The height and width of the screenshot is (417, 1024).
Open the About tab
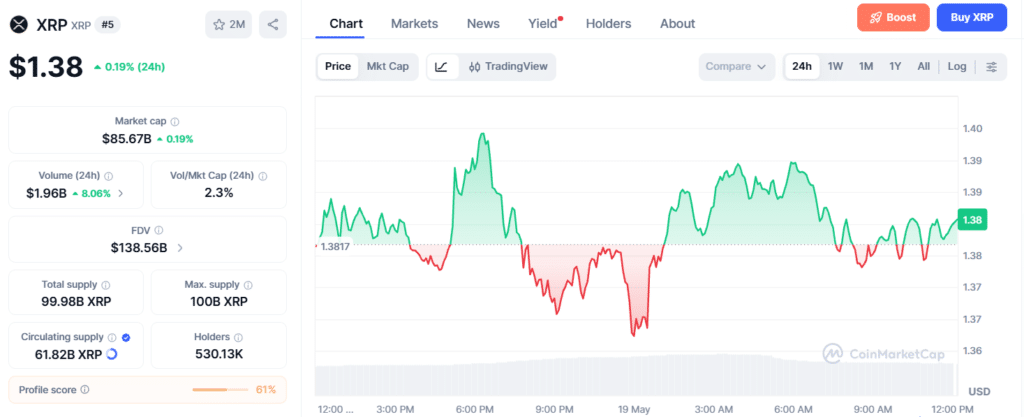(x=677, y=24)
